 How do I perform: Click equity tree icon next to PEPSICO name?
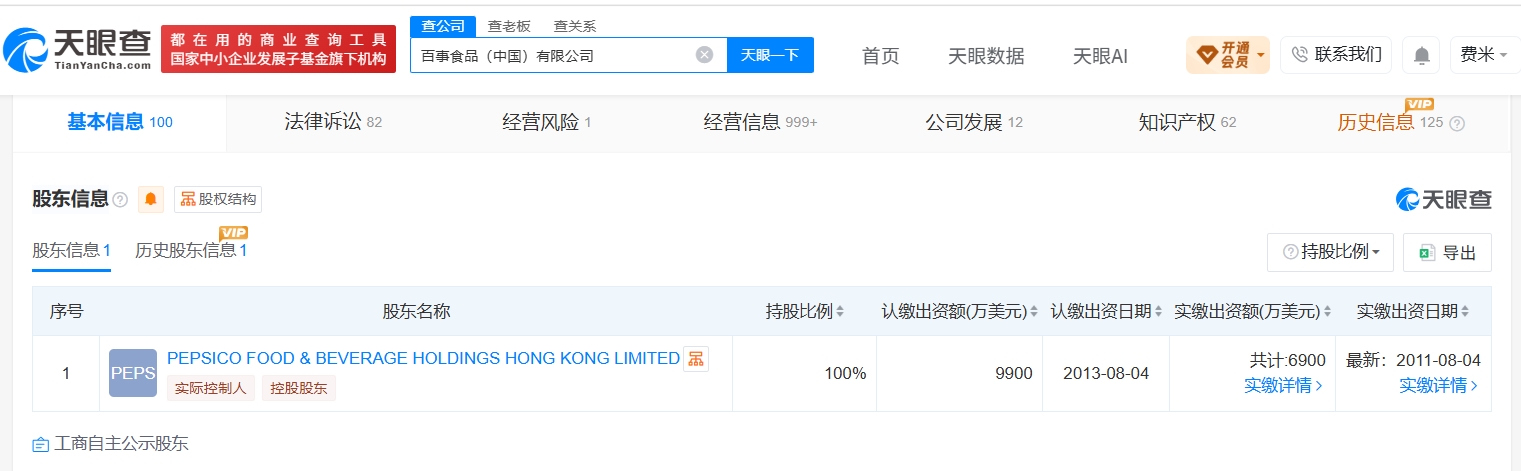tap(696, 358)
